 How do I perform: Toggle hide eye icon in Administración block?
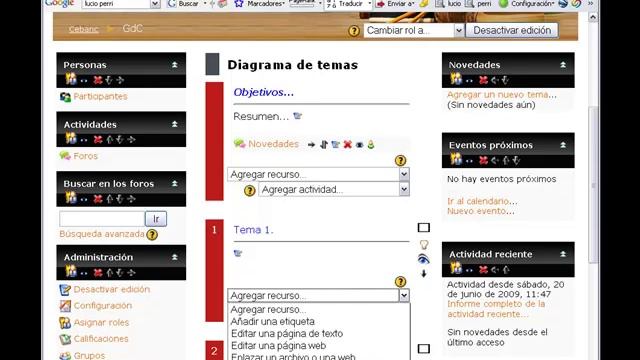pyautogui.click(x=84, y=273)
